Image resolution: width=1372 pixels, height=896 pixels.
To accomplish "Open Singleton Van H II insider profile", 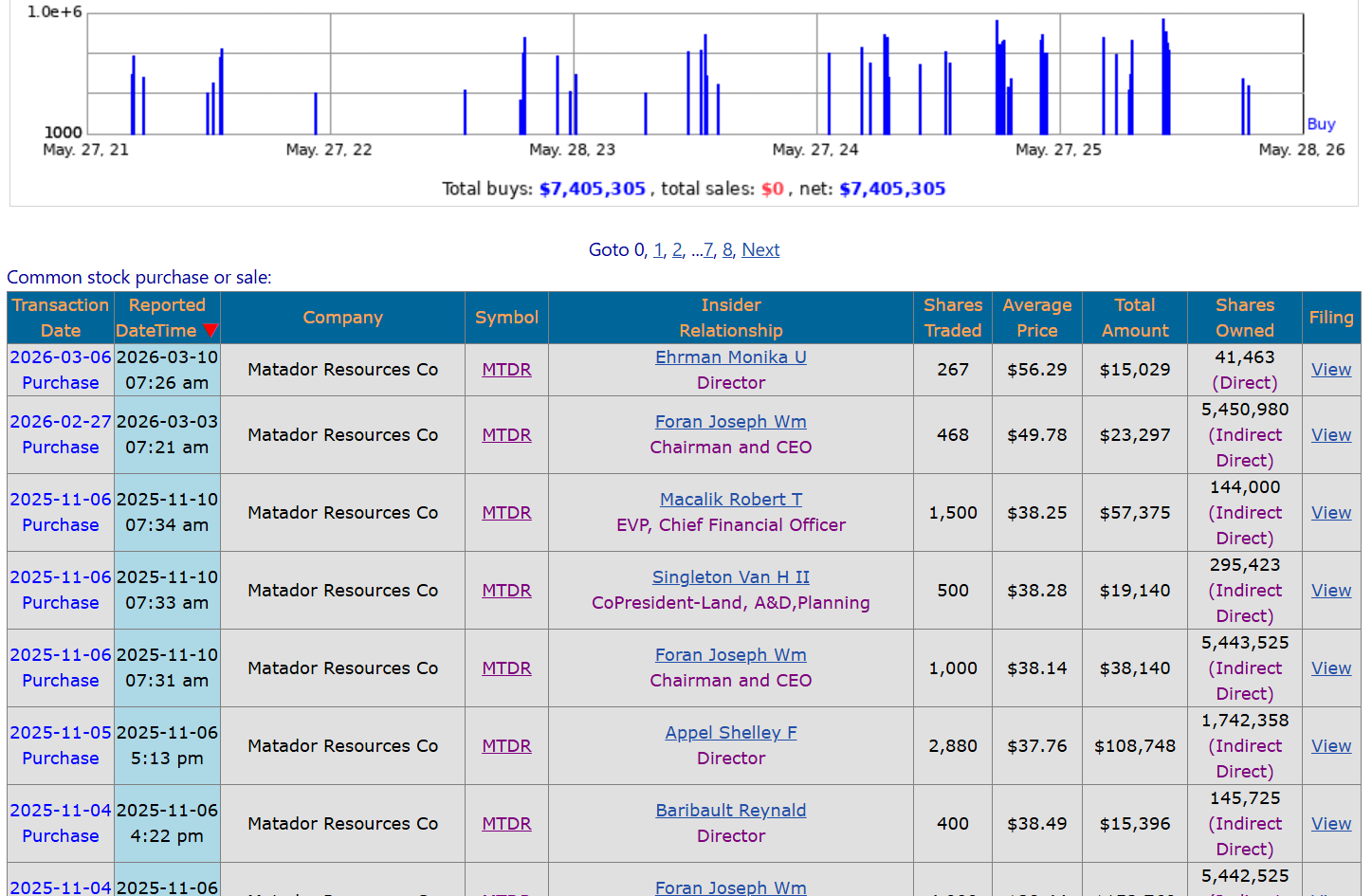I will coord(731,576).
